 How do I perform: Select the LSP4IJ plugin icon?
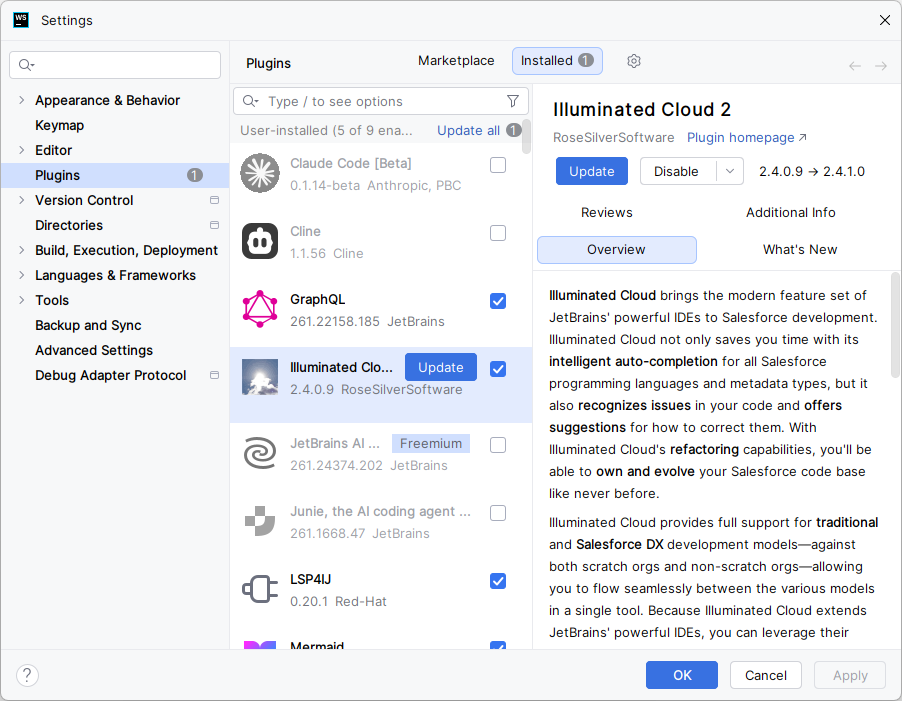tap(260, 589)
